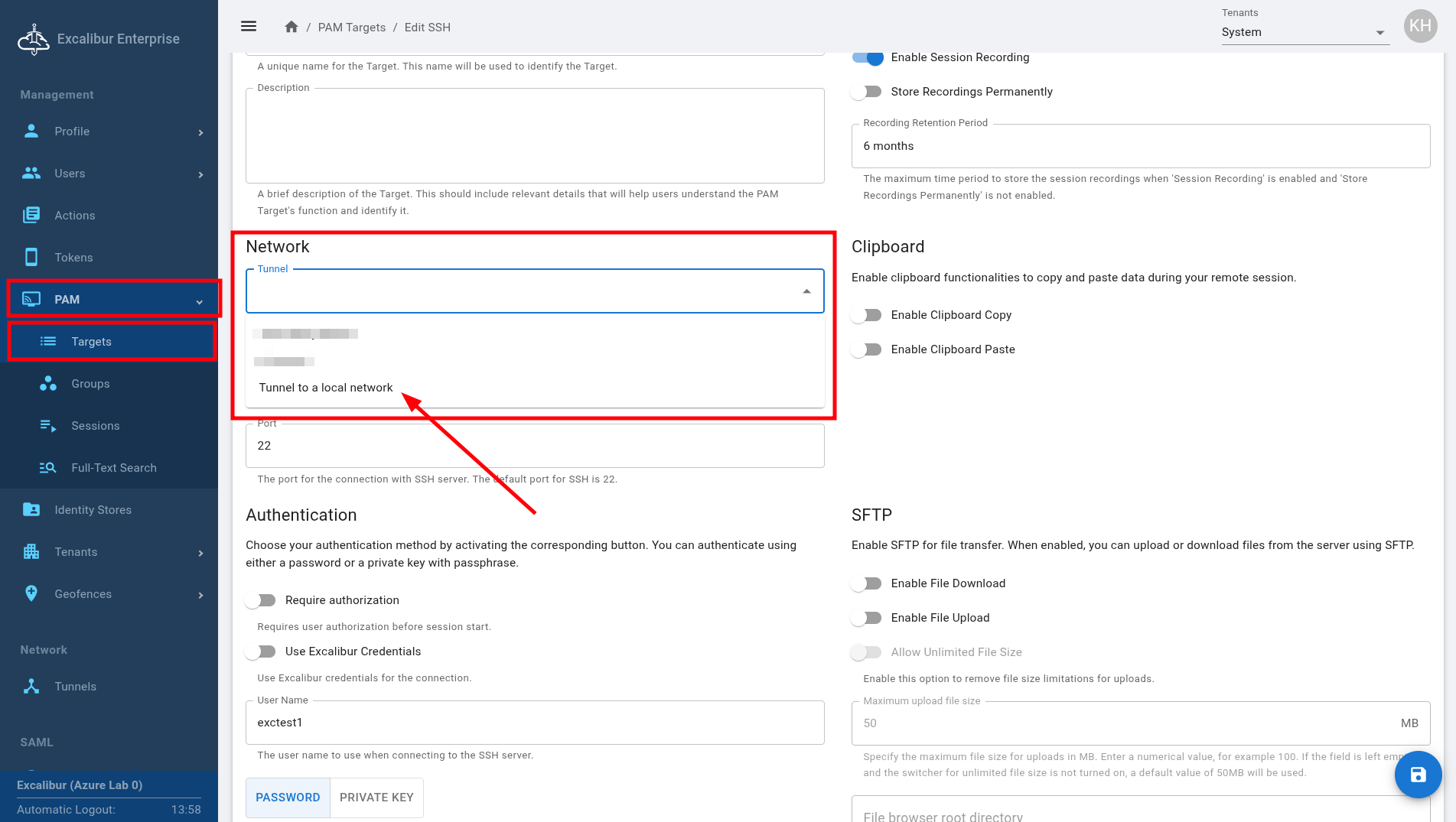Open Tunnels via the network icon
Image resolution: width=1456 pixels, height=822 pixels.
point(31,687)
